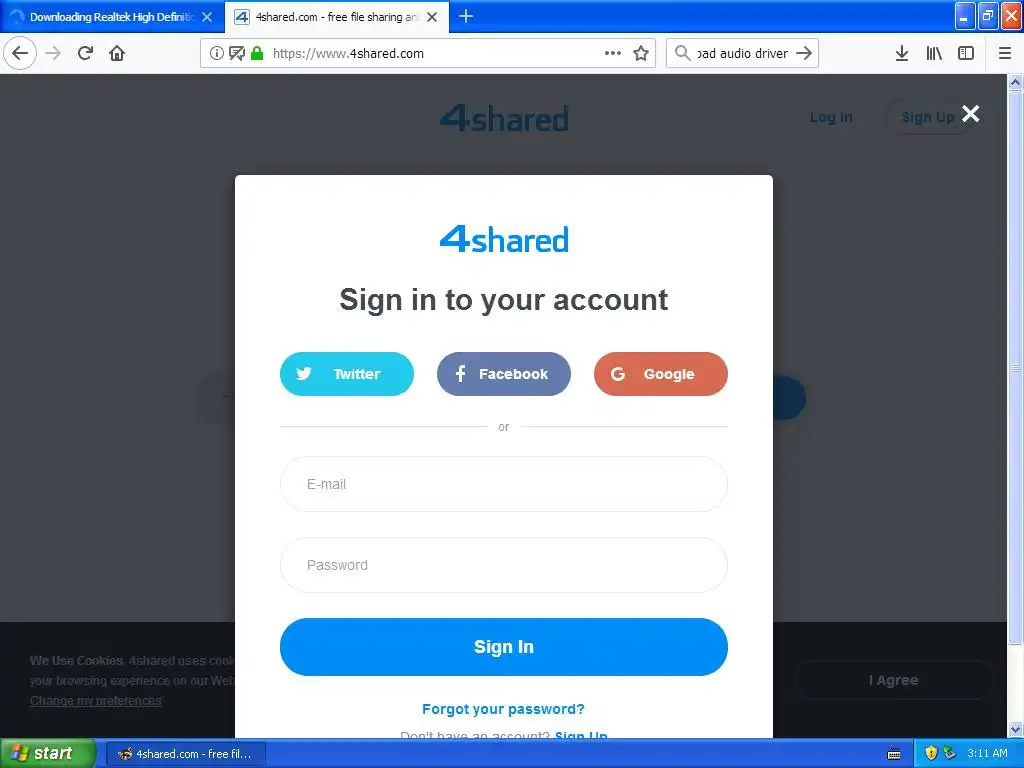Screen dimensions: 1024x768
Task: Sign in with the Google button
Action: pyautogui.click(x=660, y=374)
